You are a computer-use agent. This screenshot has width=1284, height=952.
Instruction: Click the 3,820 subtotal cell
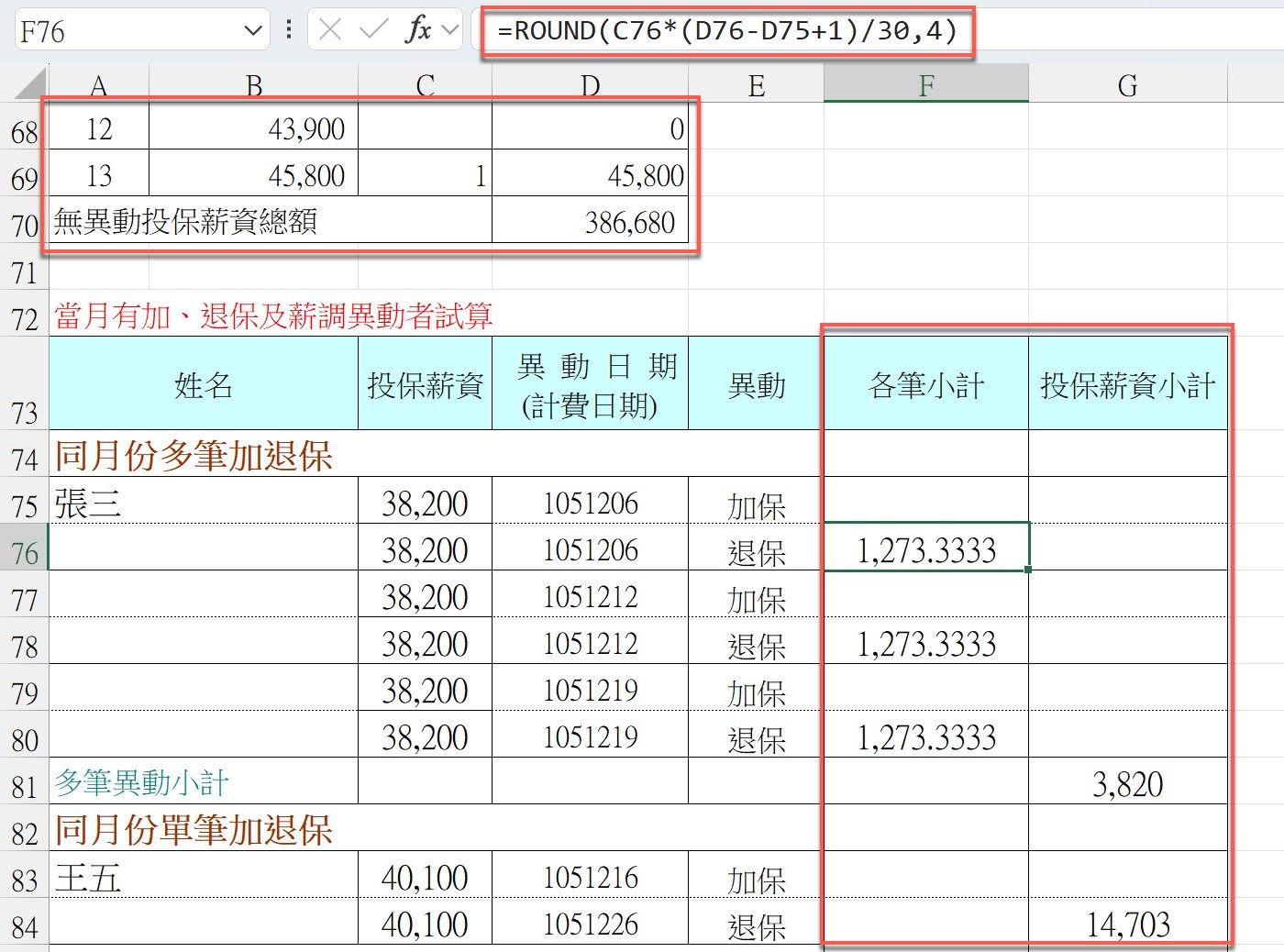pos(1127,784)
